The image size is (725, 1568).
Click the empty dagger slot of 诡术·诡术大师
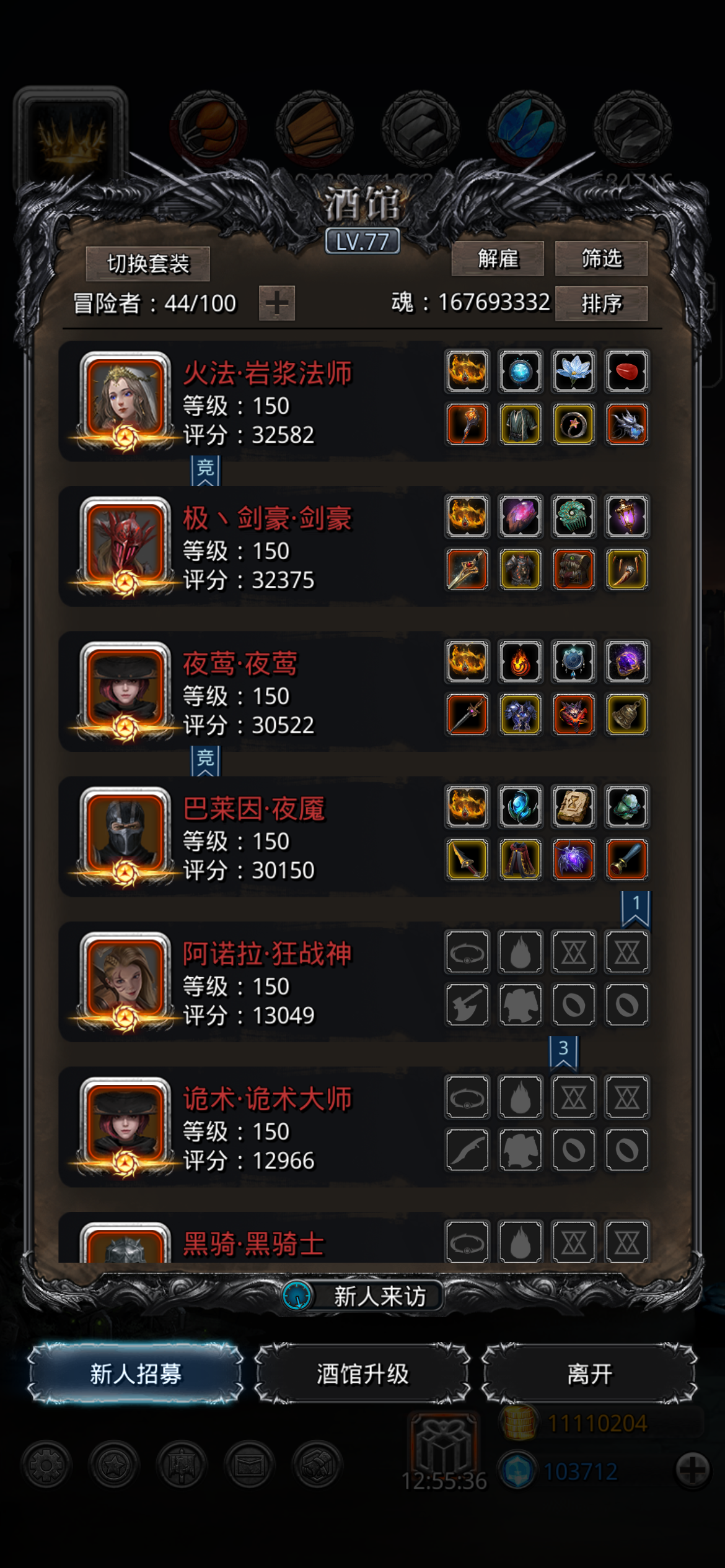tap(467, 1150)
